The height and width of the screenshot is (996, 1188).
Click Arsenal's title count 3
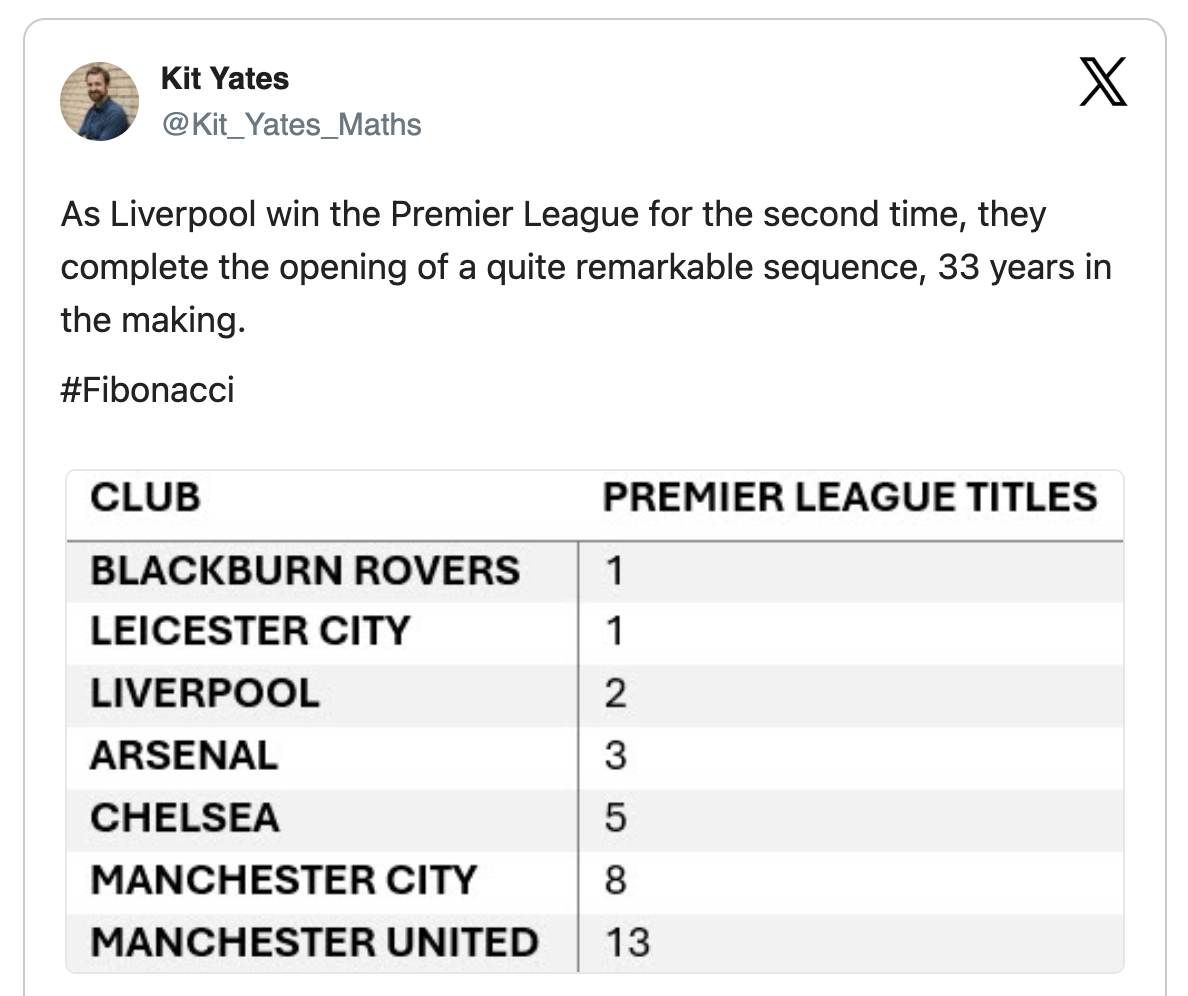coord(616,755)
